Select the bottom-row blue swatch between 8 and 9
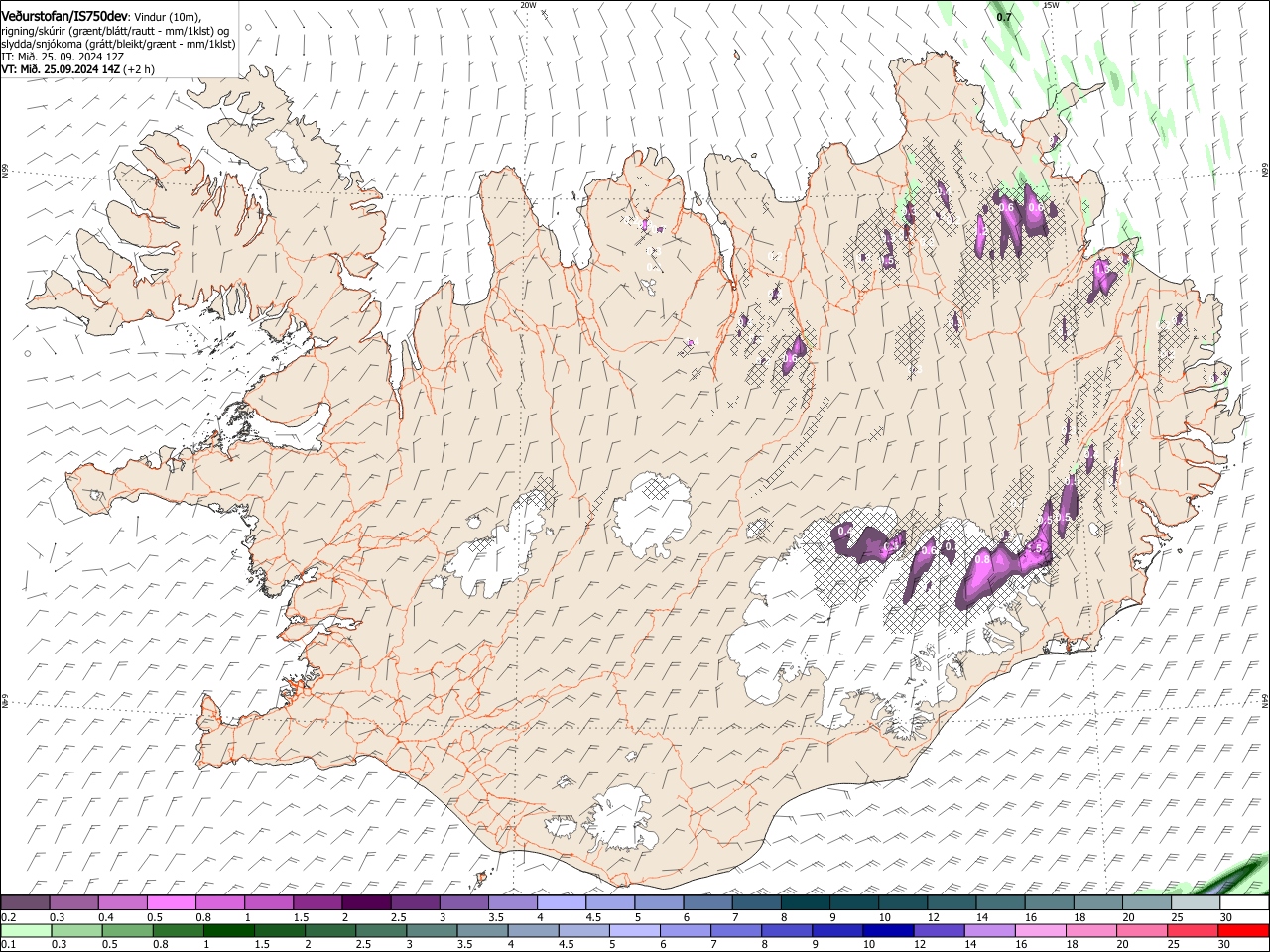This screenshot has width=1270, height=952. pyautogui.click(x=786, y=930)
